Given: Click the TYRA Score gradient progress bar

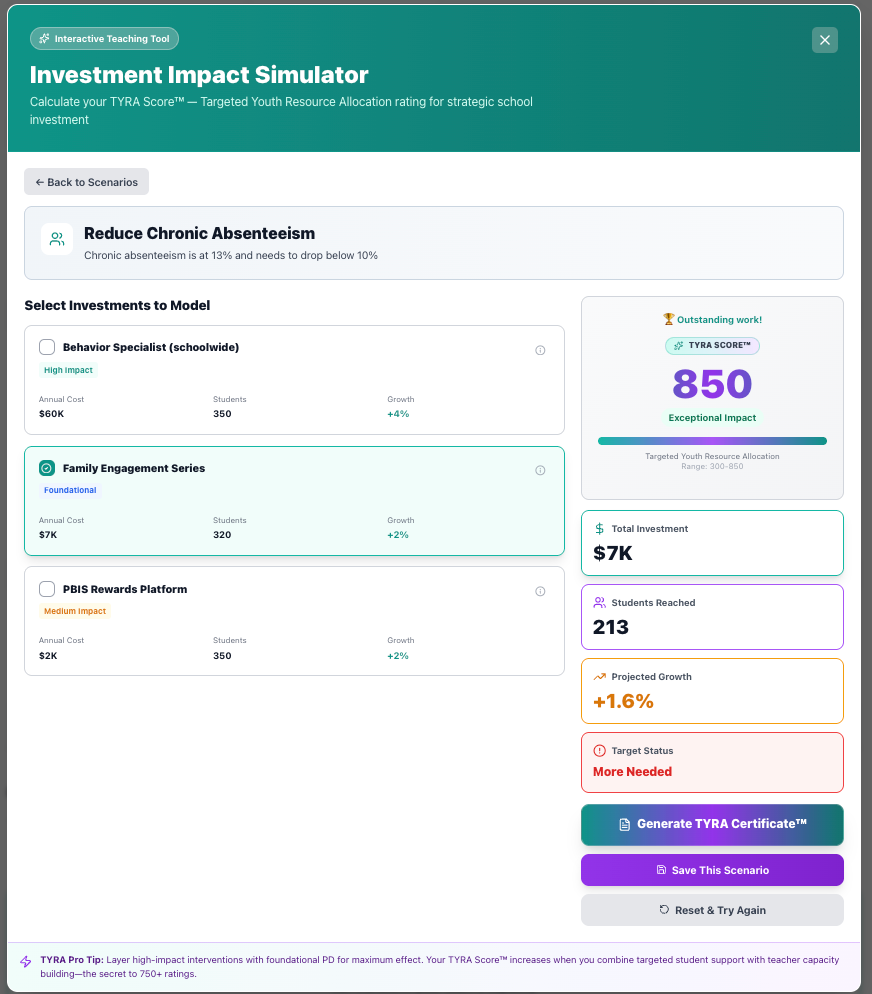Looking at the screenshot, I should coord(712,441).
